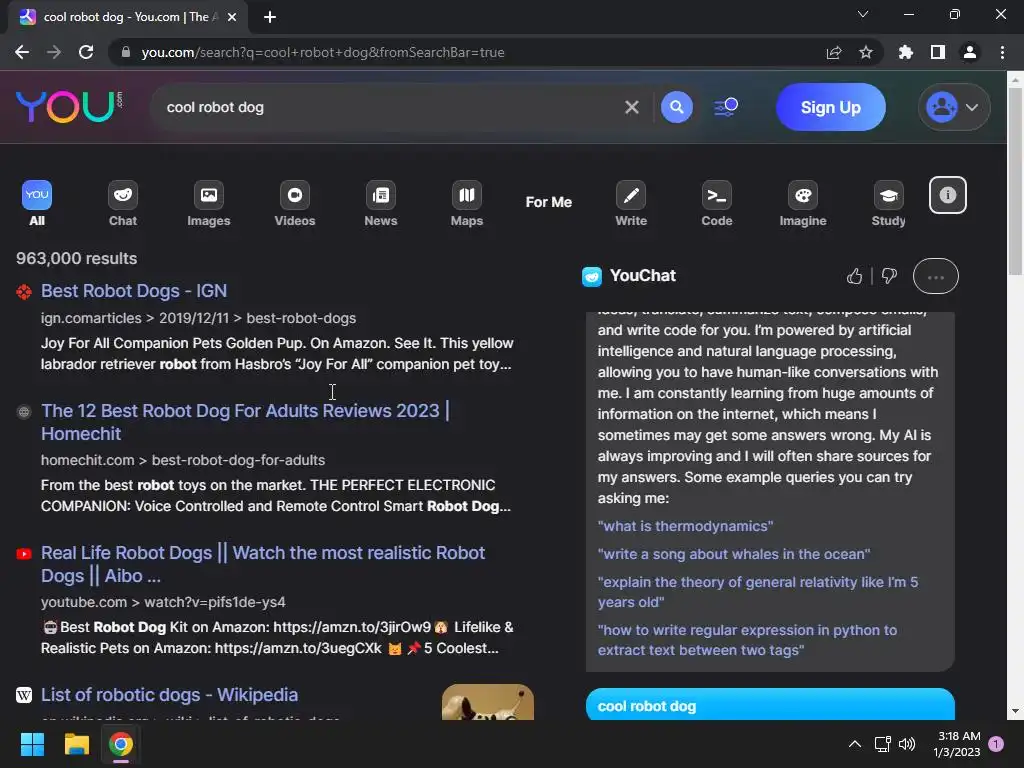Open the News tab
Viewport: 1024px width, 768px height.
point(381,204)
